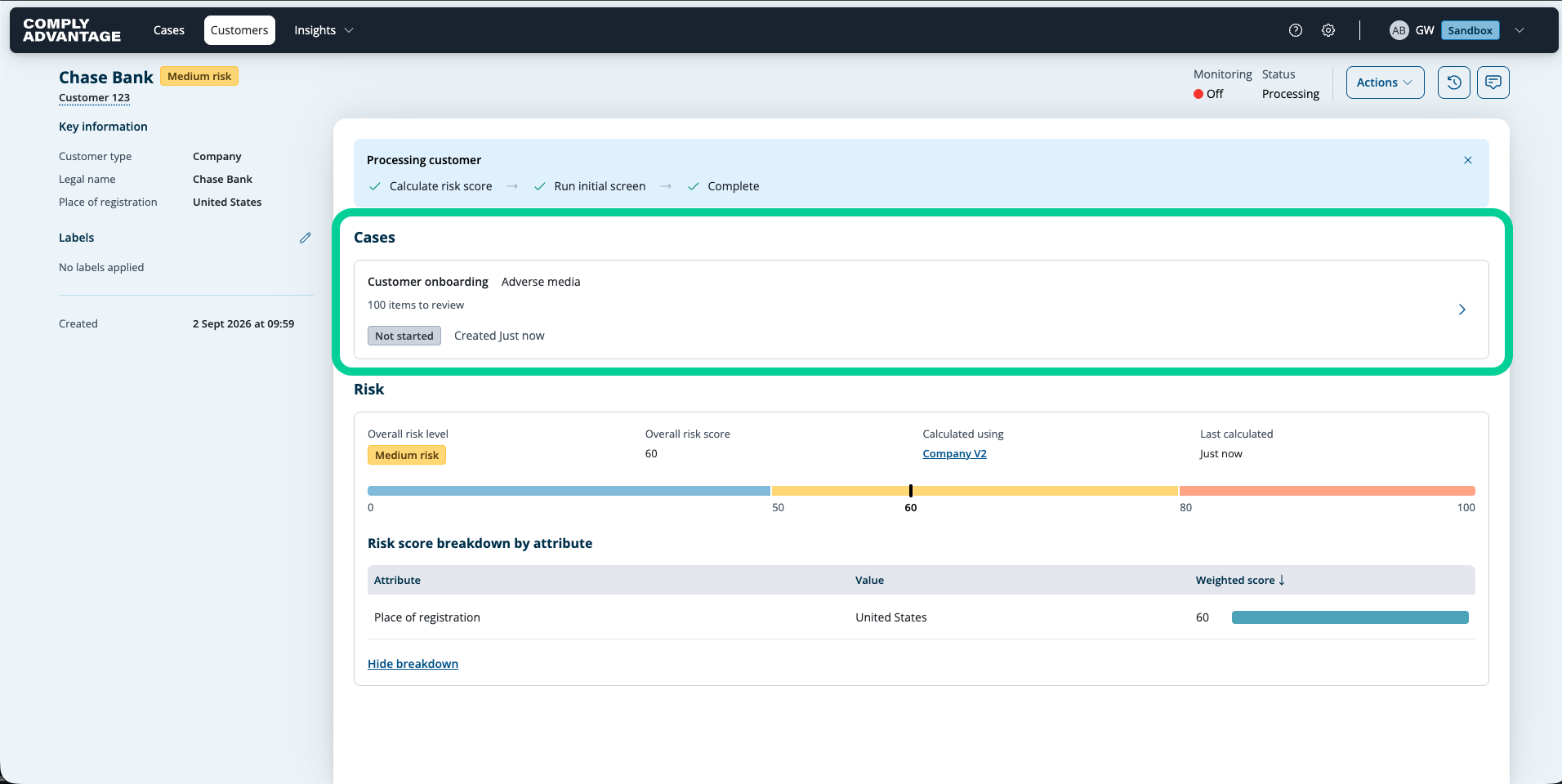Dismiss the Processing customer banner
This screenshot has height=784, width=1562.
1468,160
